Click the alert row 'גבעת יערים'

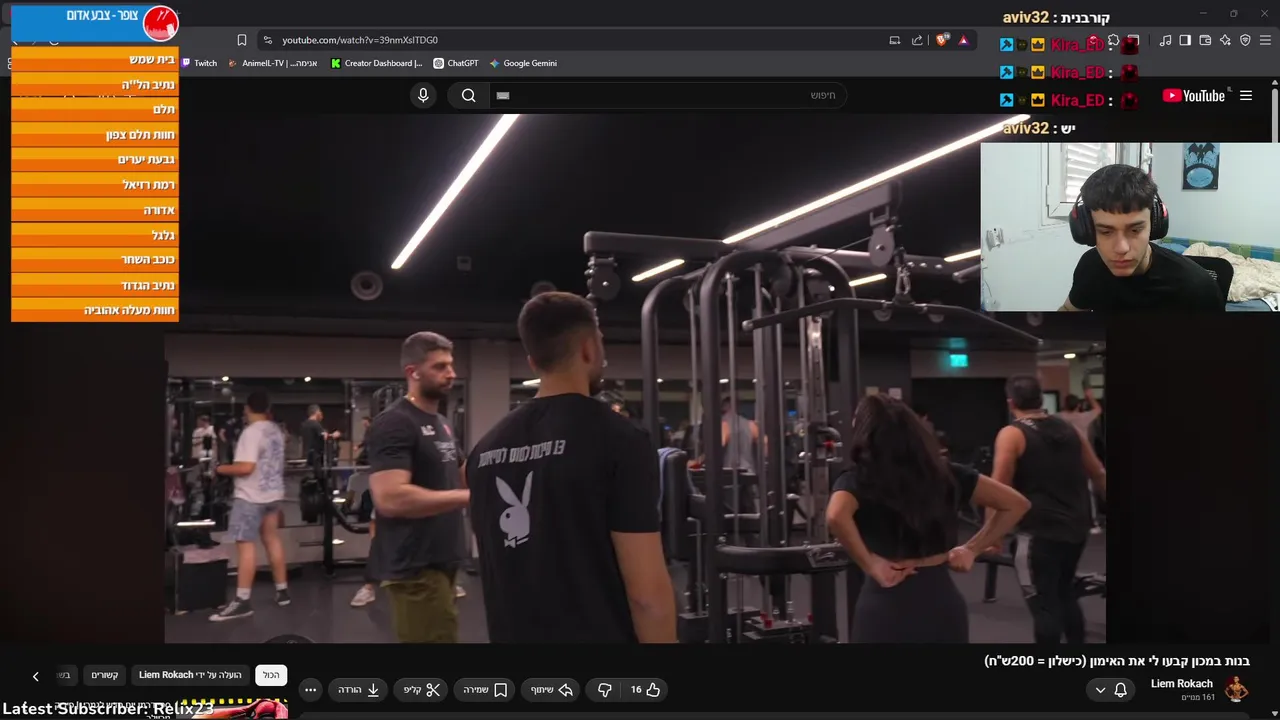(x=95, y=159)
